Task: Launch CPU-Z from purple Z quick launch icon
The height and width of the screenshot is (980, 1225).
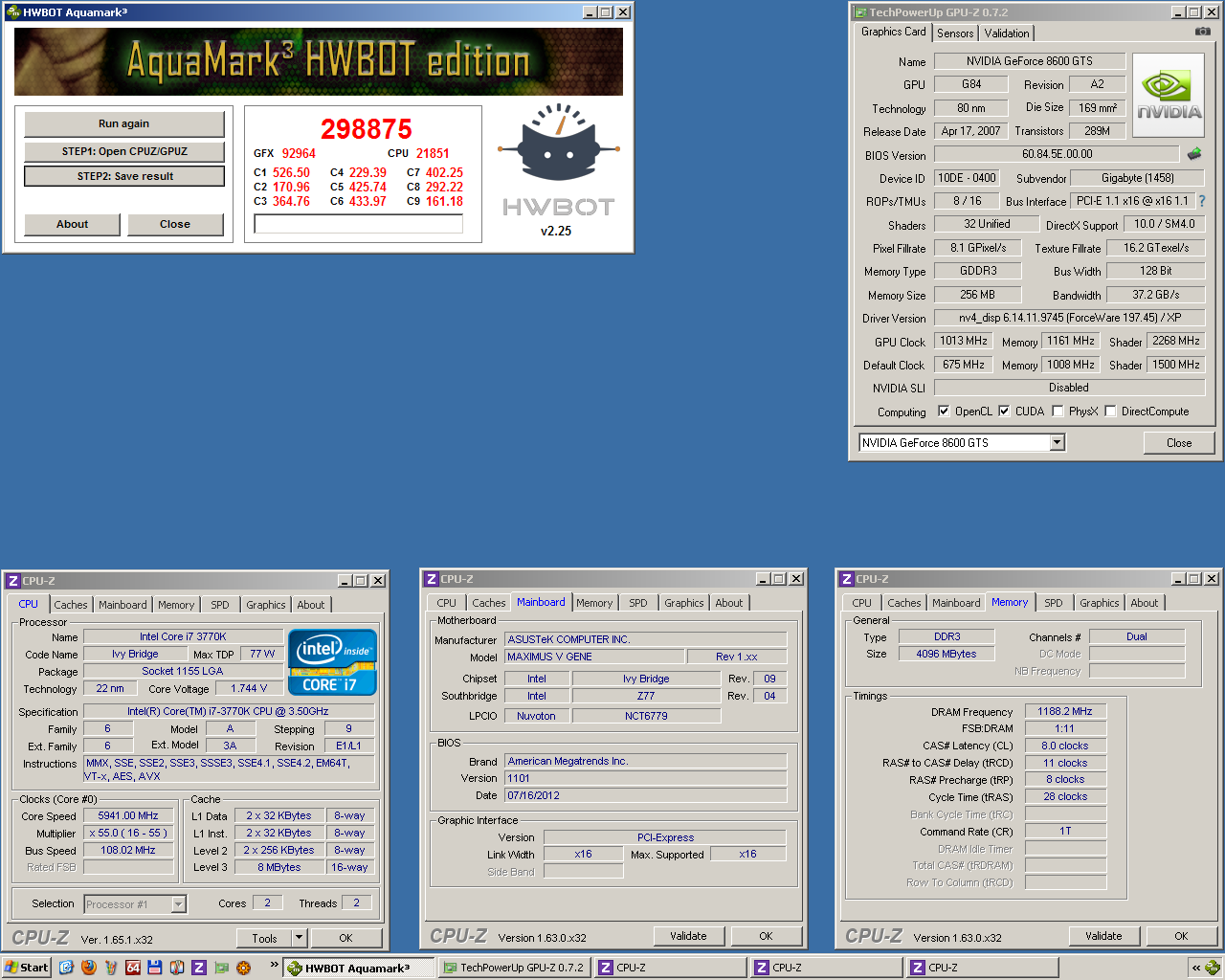Action: point(198,968)
